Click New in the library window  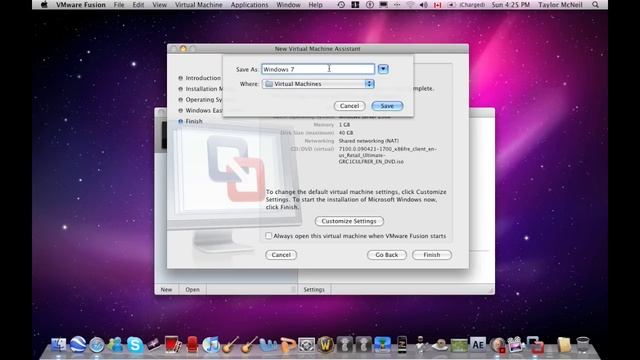[166, 289]
